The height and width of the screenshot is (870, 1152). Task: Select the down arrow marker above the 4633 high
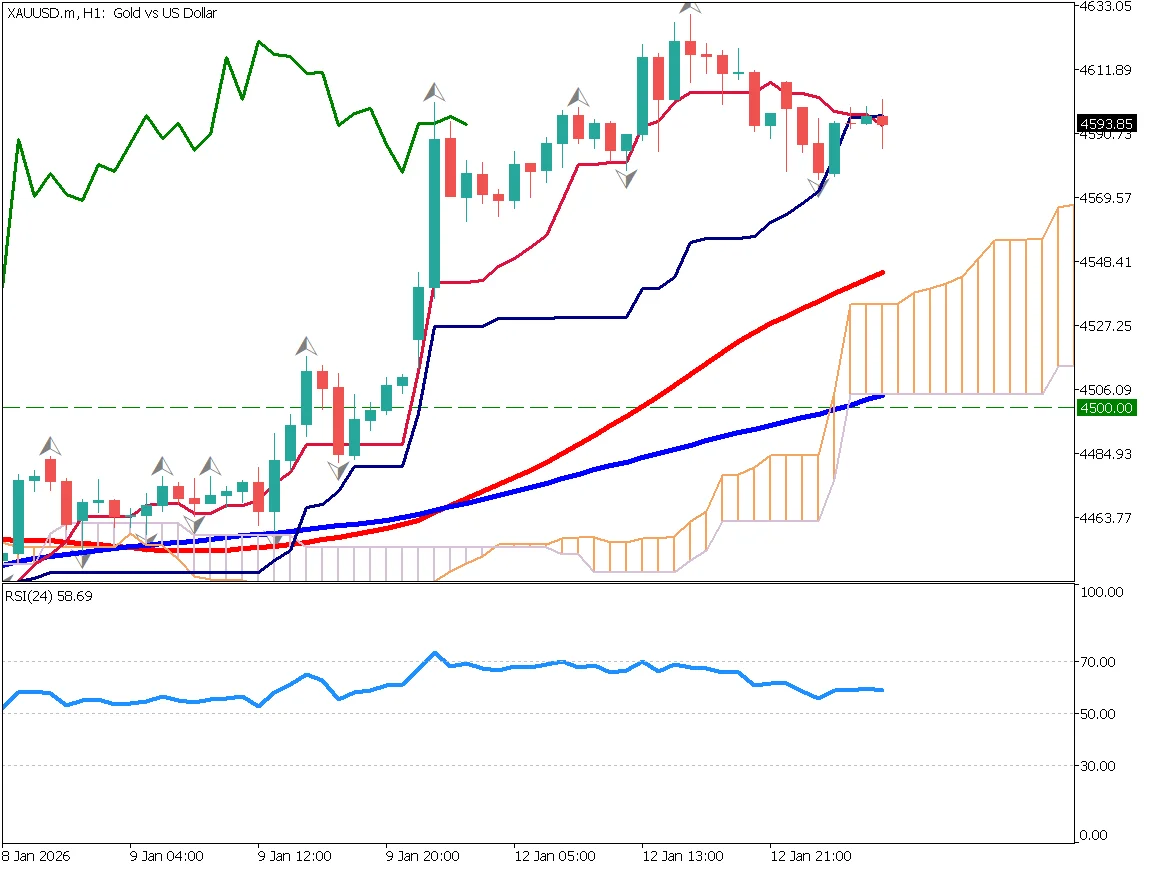(691, 8)
